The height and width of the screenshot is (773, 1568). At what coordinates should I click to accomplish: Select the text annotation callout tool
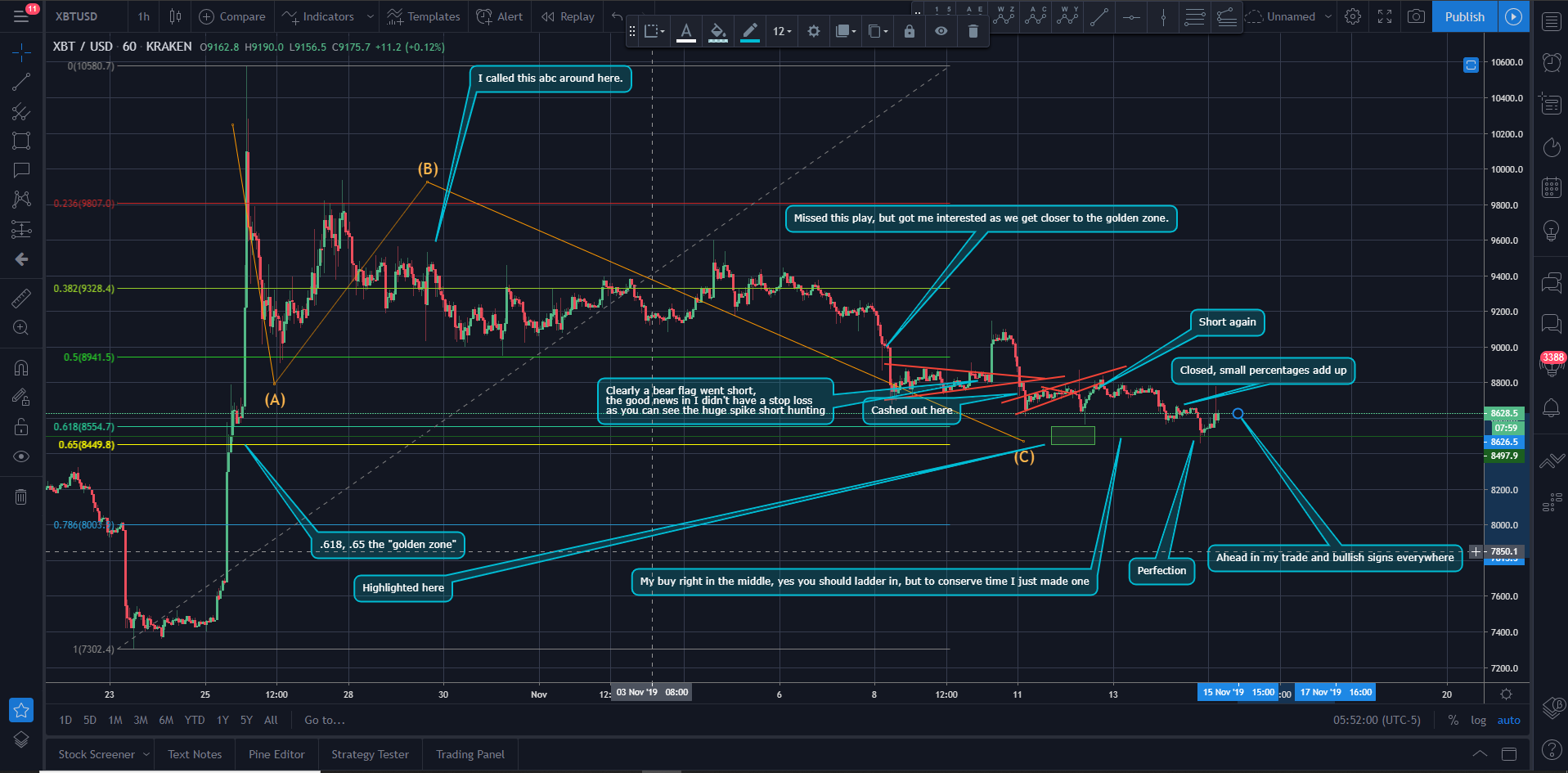pos(21,170)
